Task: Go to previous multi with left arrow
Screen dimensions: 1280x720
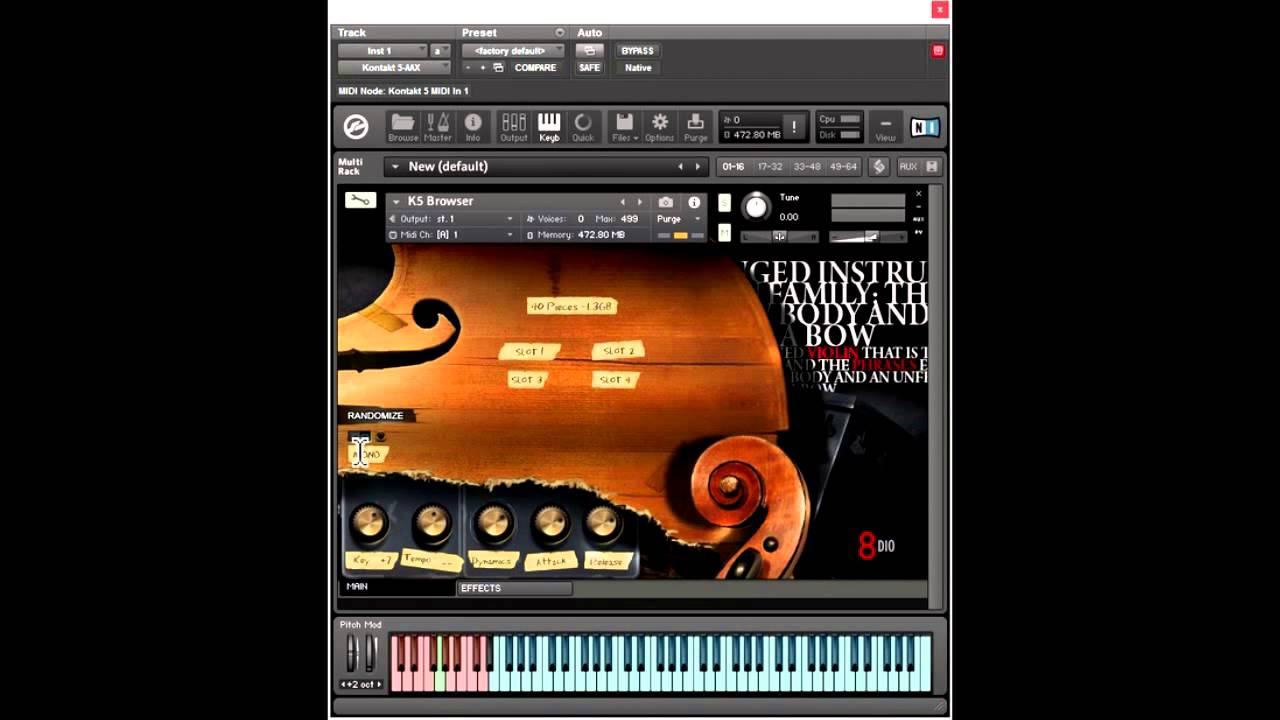Action: (x=681, y=167)
